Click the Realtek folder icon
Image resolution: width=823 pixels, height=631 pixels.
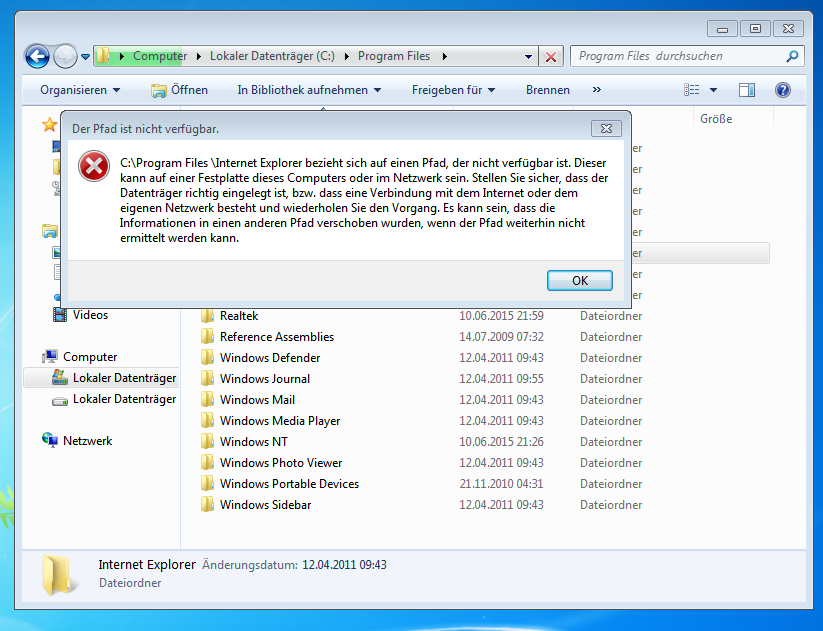point(207,316)
